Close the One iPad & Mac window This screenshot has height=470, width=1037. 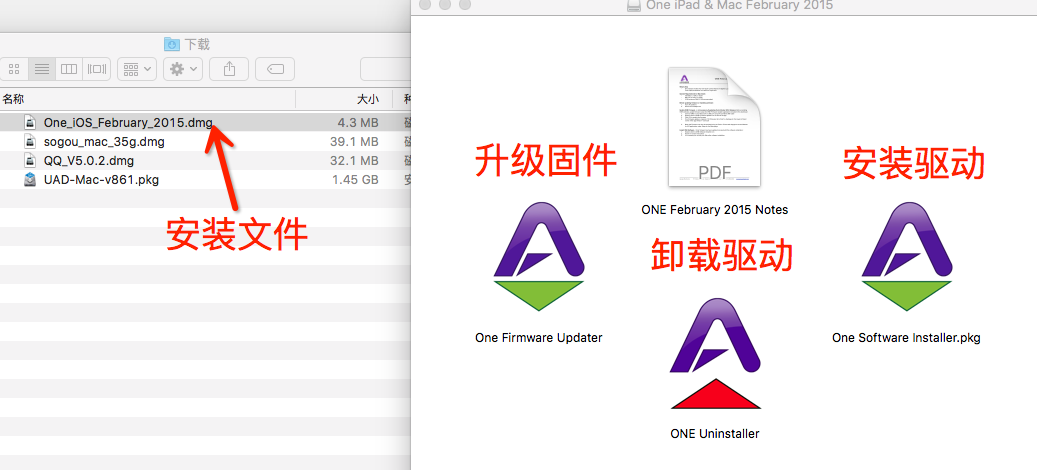425,4
